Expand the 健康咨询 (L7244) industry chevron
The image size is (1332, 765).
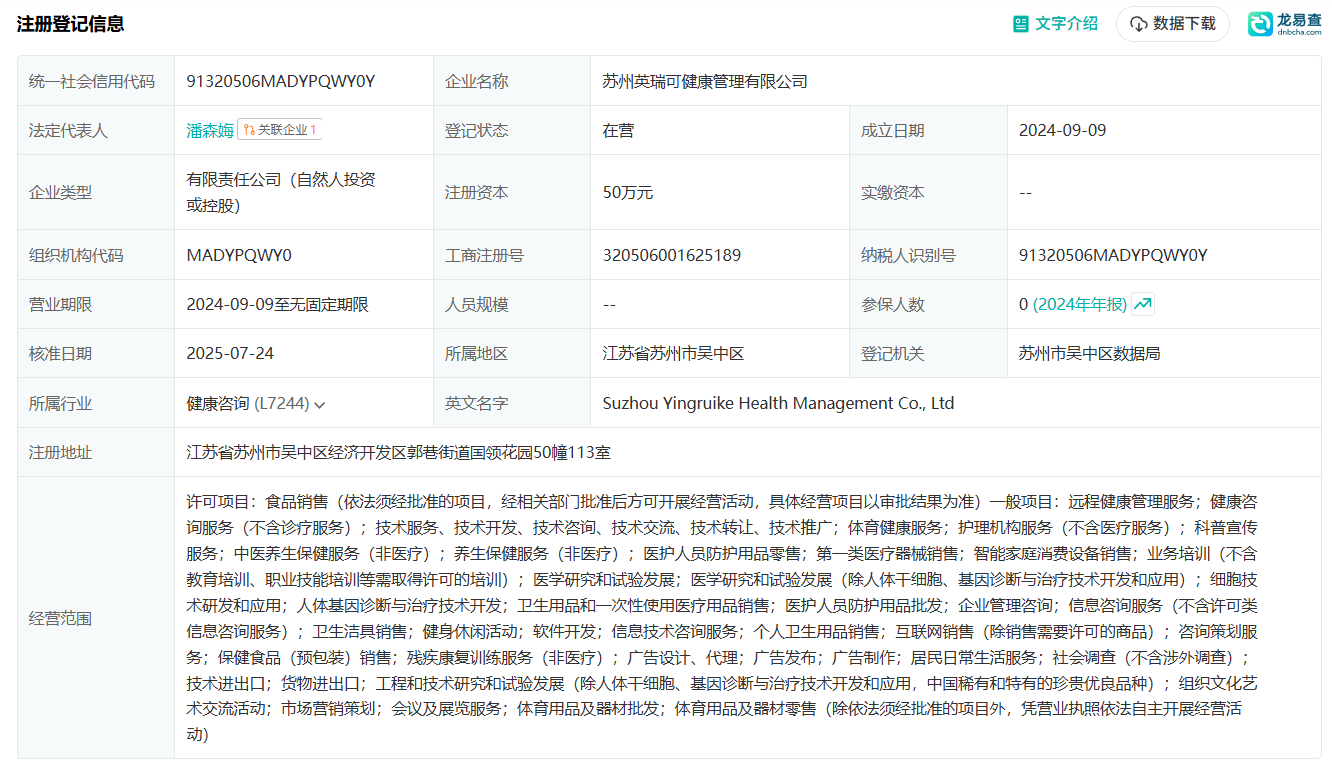click(x=319, y=405)
